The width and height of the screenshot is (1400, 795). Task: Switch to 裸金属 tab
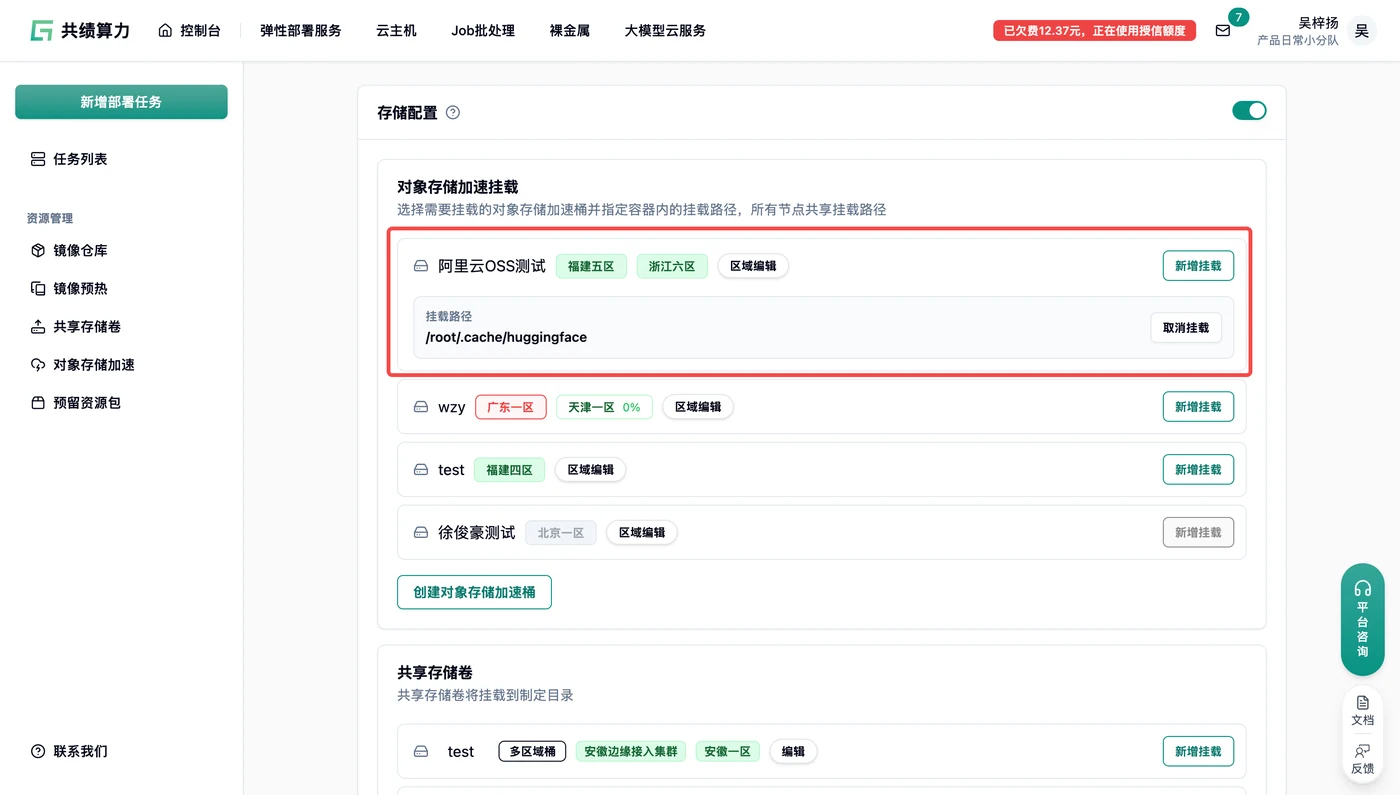[570, 31]
